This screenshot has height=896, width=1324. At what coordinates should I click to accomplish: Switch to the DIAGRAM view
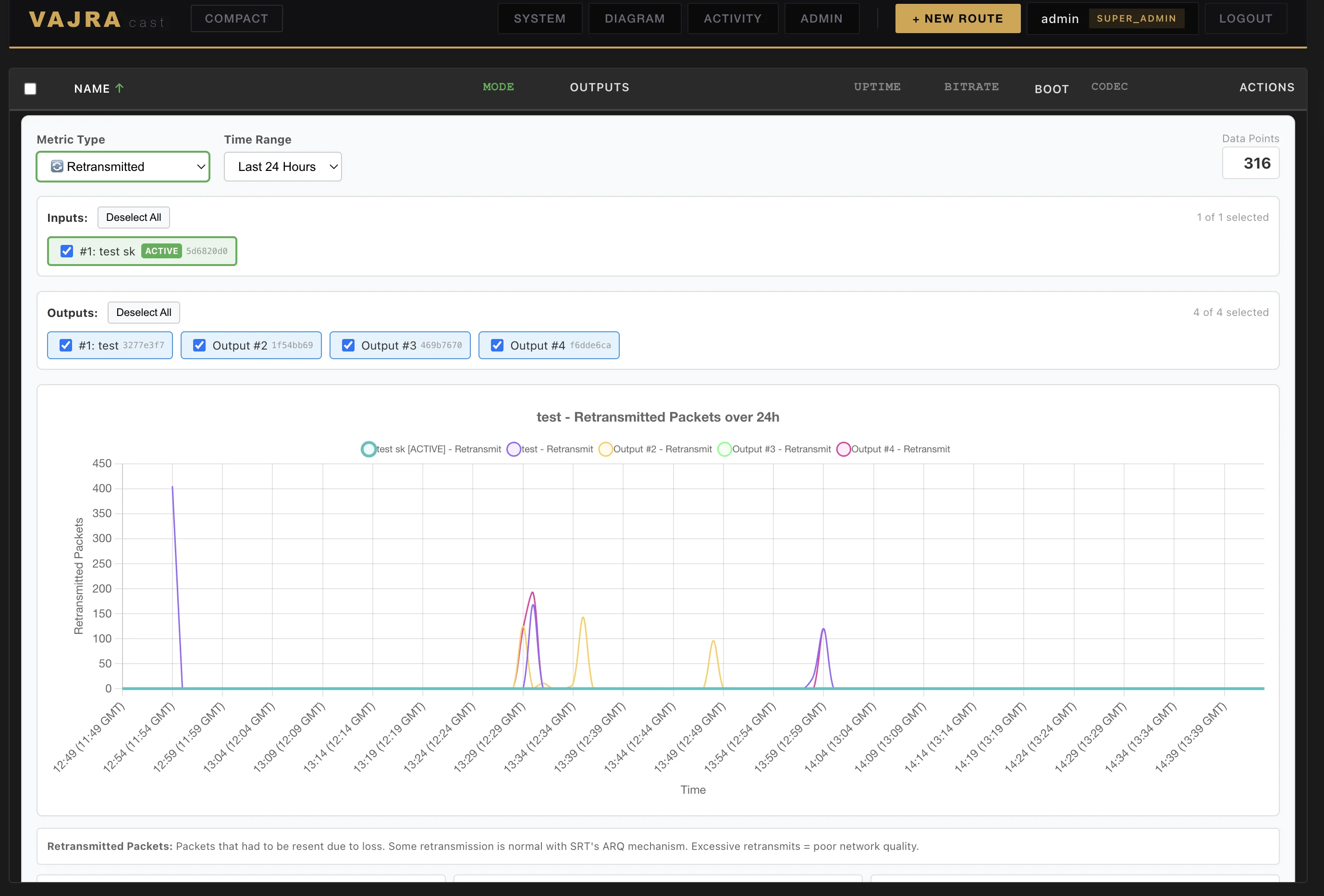pos(634,18)
